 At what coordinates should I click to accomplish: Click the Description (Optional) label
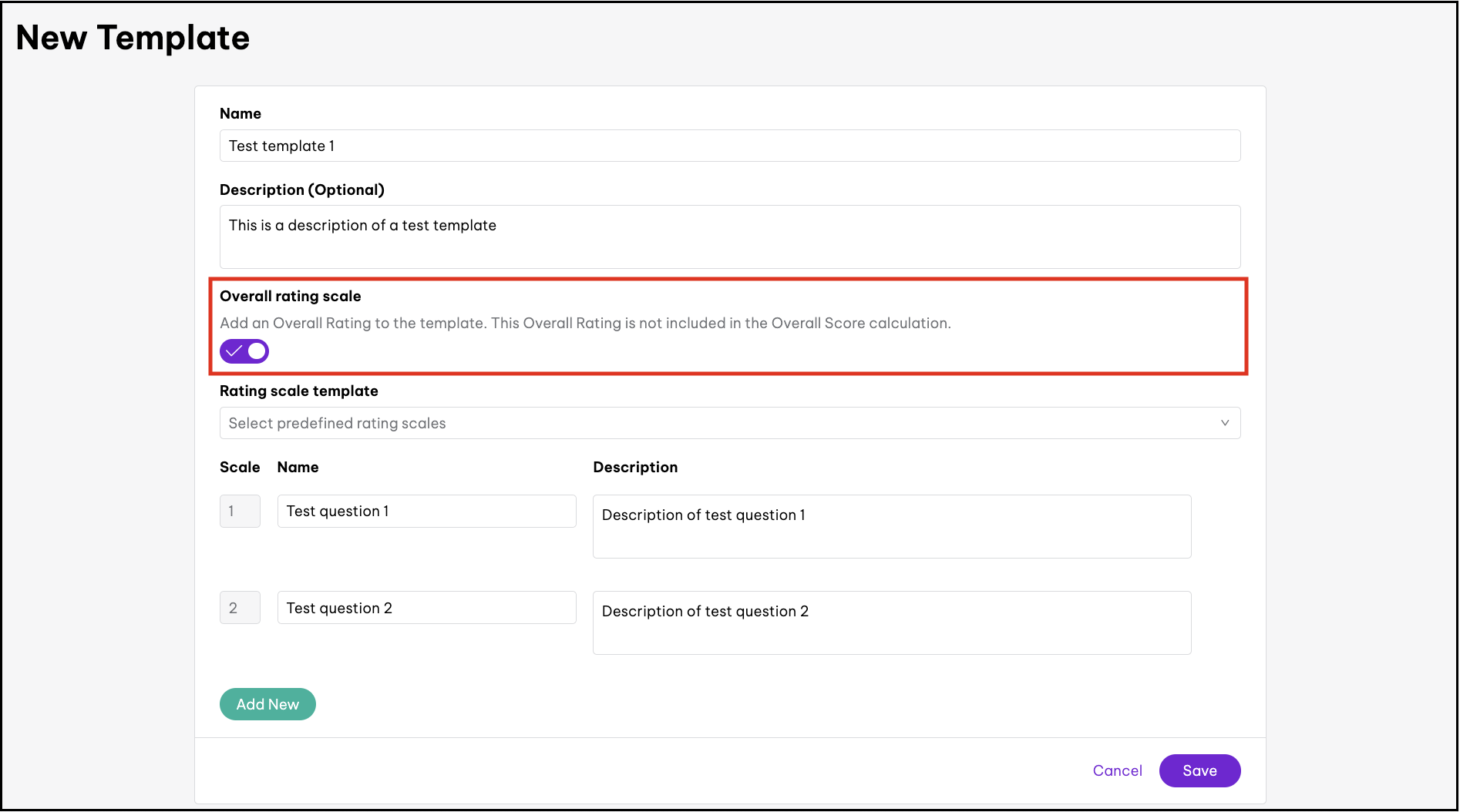(x=302, y=190)
